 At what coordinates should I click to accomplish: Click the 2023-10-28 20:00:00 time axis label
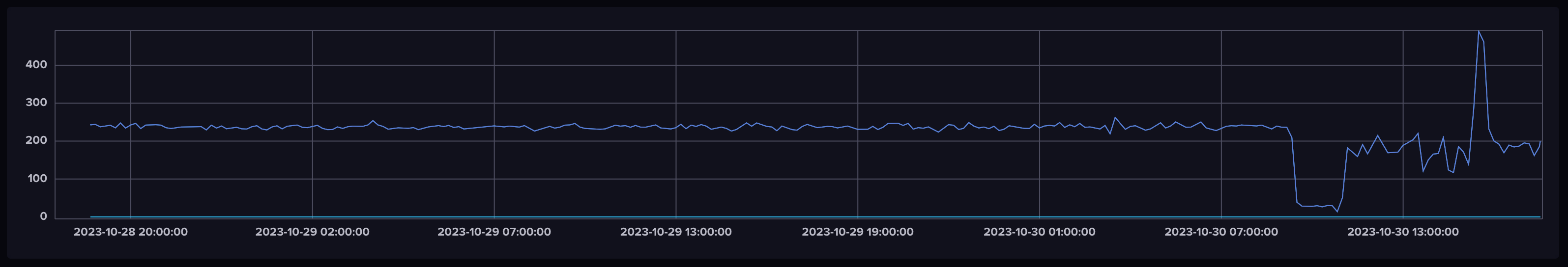(x=130, y=232)
